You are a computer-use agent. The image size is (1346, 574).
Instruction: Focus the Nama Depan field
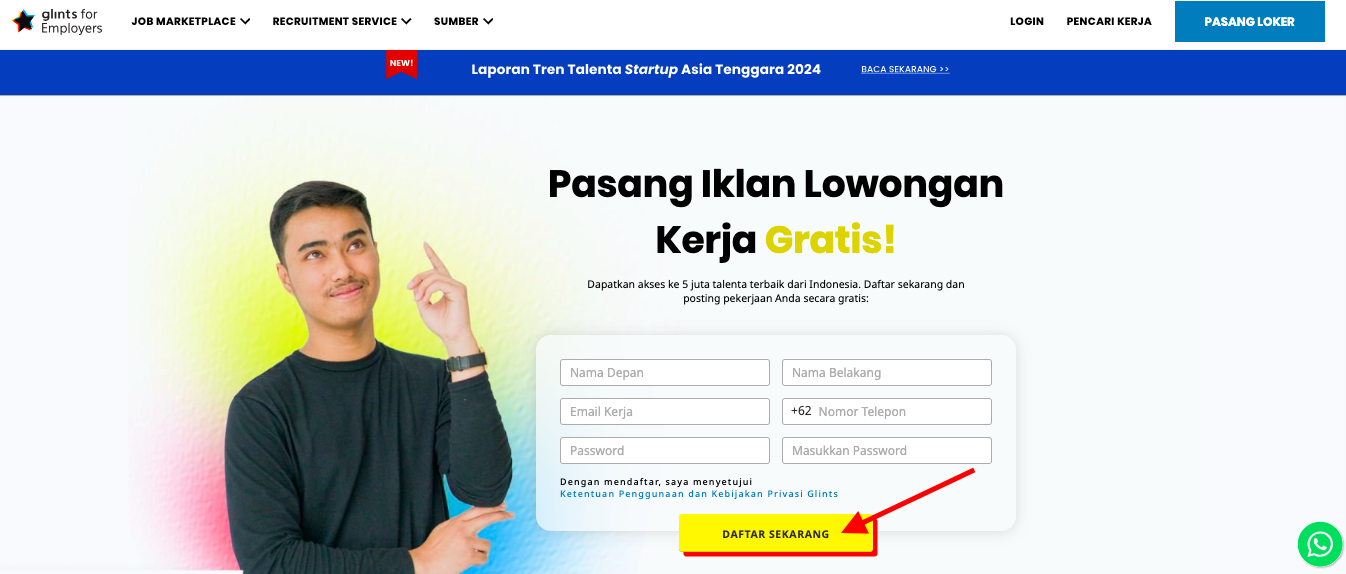(665, 372)
